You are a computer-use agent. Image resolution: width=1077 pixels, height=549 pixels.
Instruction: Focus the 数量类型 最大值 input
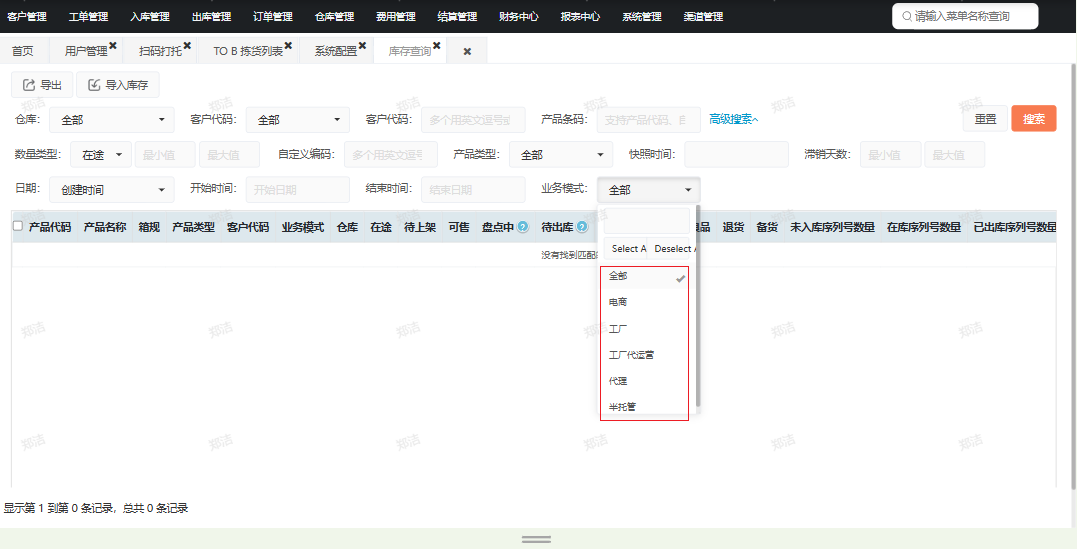tap(229, 155)
